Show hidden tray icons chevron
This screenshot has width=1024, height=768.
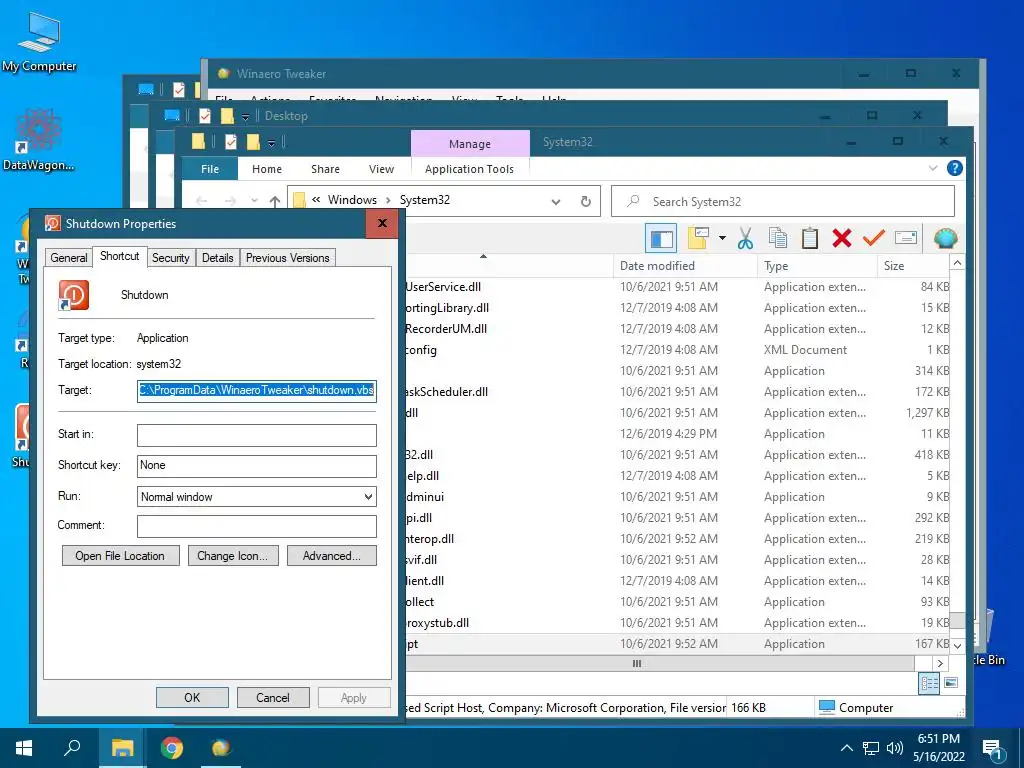pos(846,748)
